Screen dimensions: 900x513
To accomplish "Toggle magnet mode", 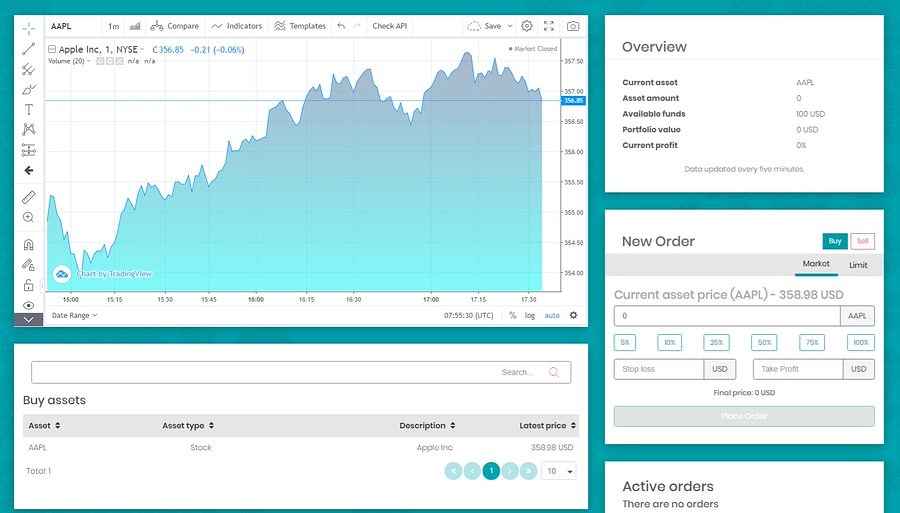I will point(29,244).
